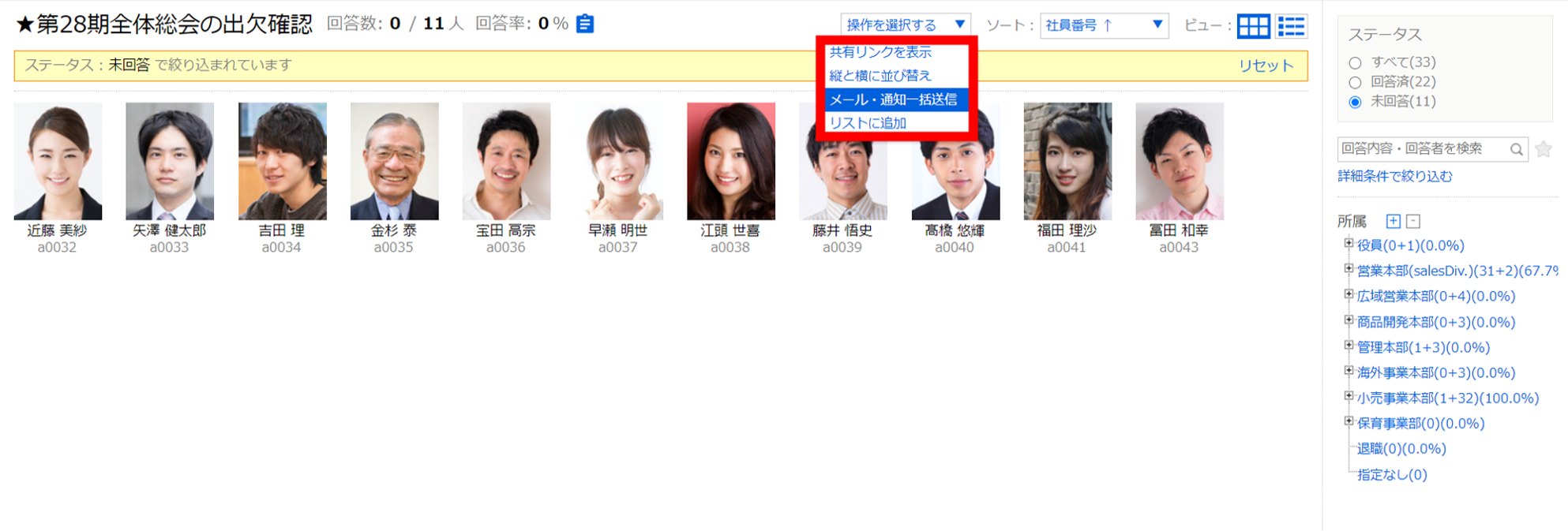Click the search magnifier icon
The width and height of the screenshot is (1568, 531).
[1516, 149]
